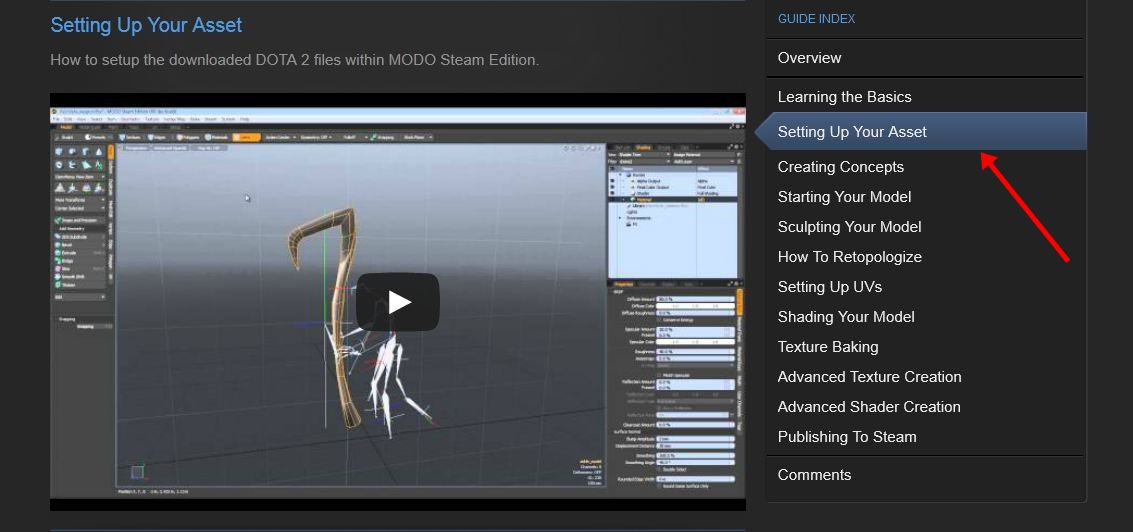Open the Setting Up UVs section

pos(830,287)
